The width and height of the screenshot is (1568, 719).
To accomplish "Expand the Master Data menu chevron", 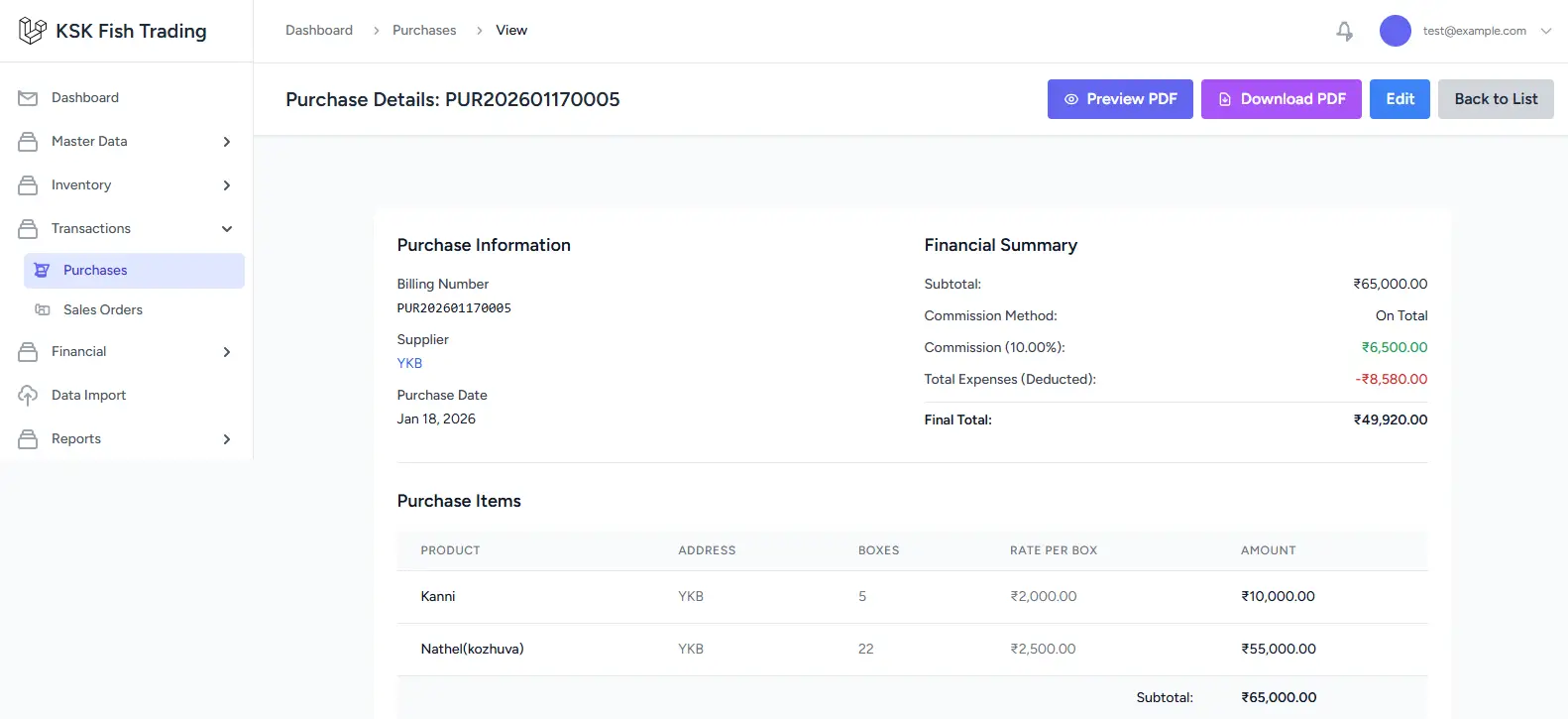I will (x=227, y=142).
